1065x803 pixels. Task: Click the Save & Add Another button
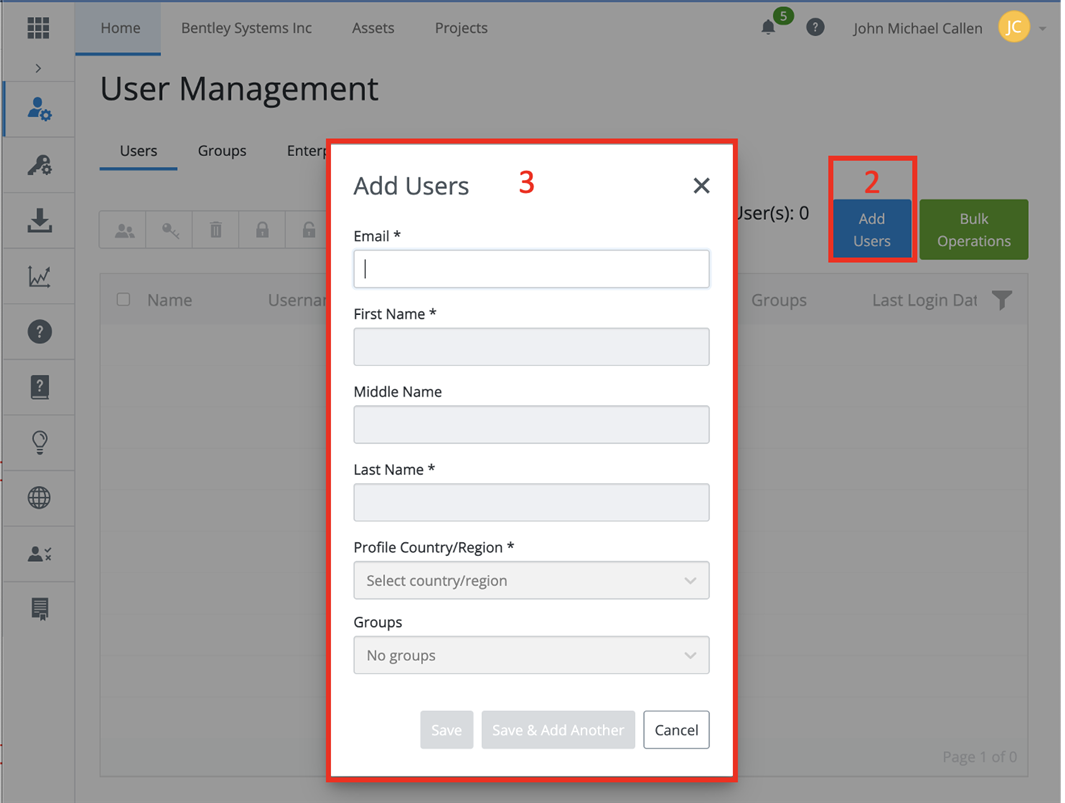point(558,729)
